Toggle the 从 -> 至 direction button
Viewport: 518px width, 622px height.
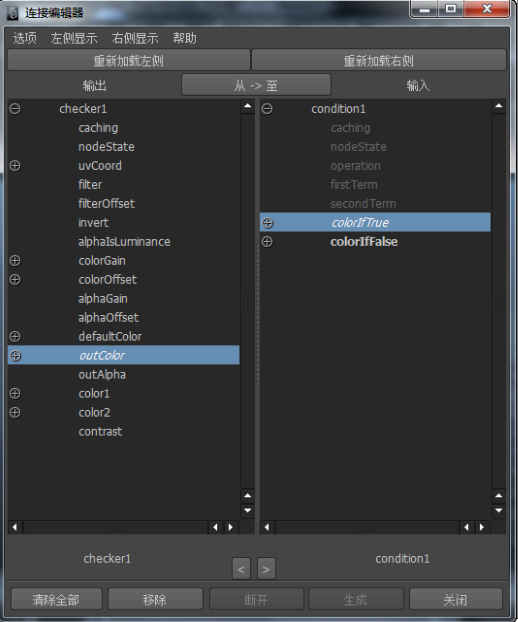click(x=256, y=85)
